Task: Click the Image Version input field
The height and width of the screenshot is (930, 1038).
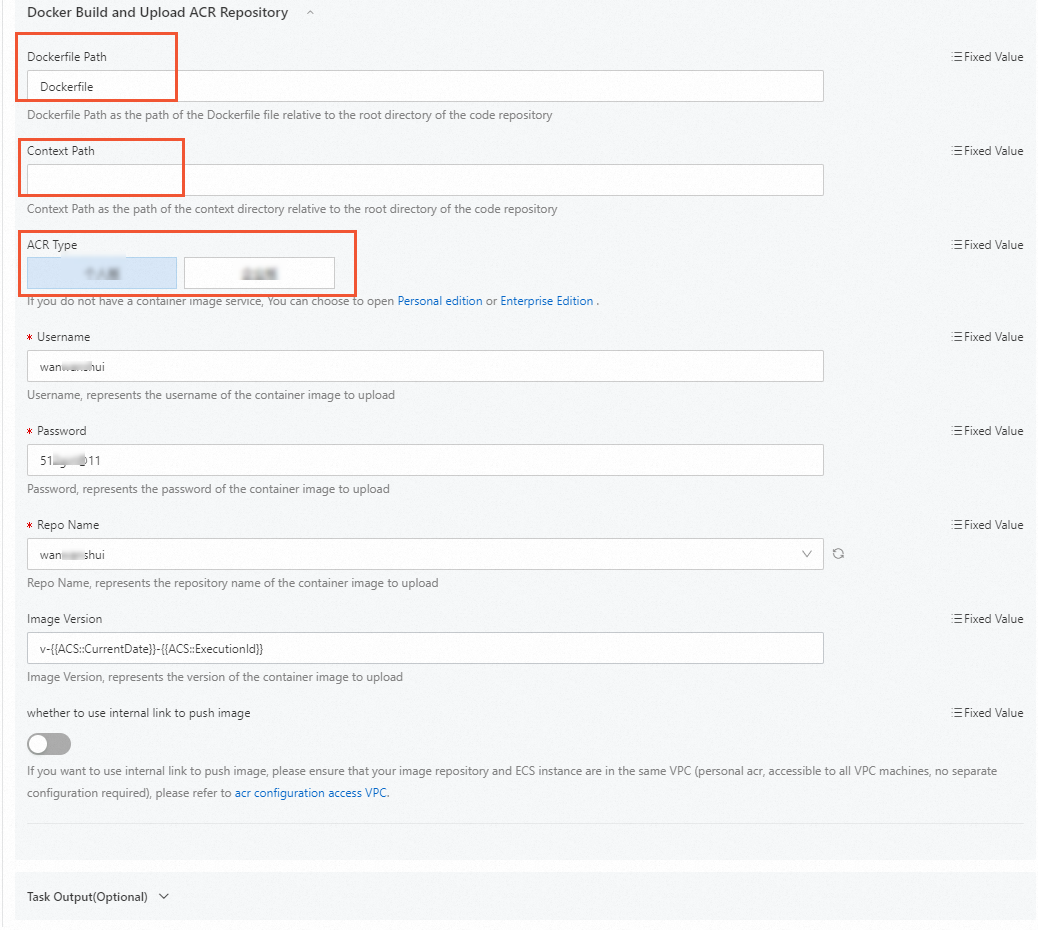Action: pos(424,648)
